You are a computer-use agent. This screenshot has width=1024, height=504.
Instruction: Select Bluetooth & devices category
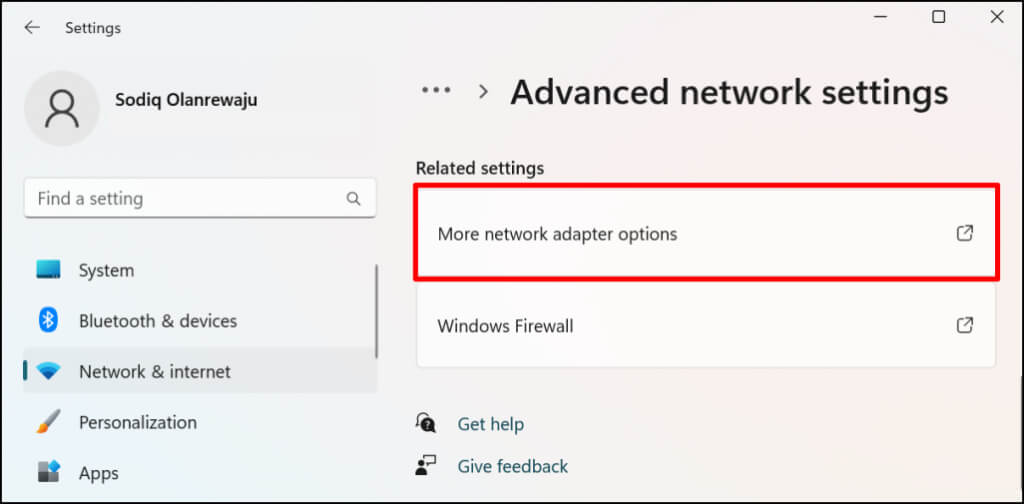coord(158,321)
